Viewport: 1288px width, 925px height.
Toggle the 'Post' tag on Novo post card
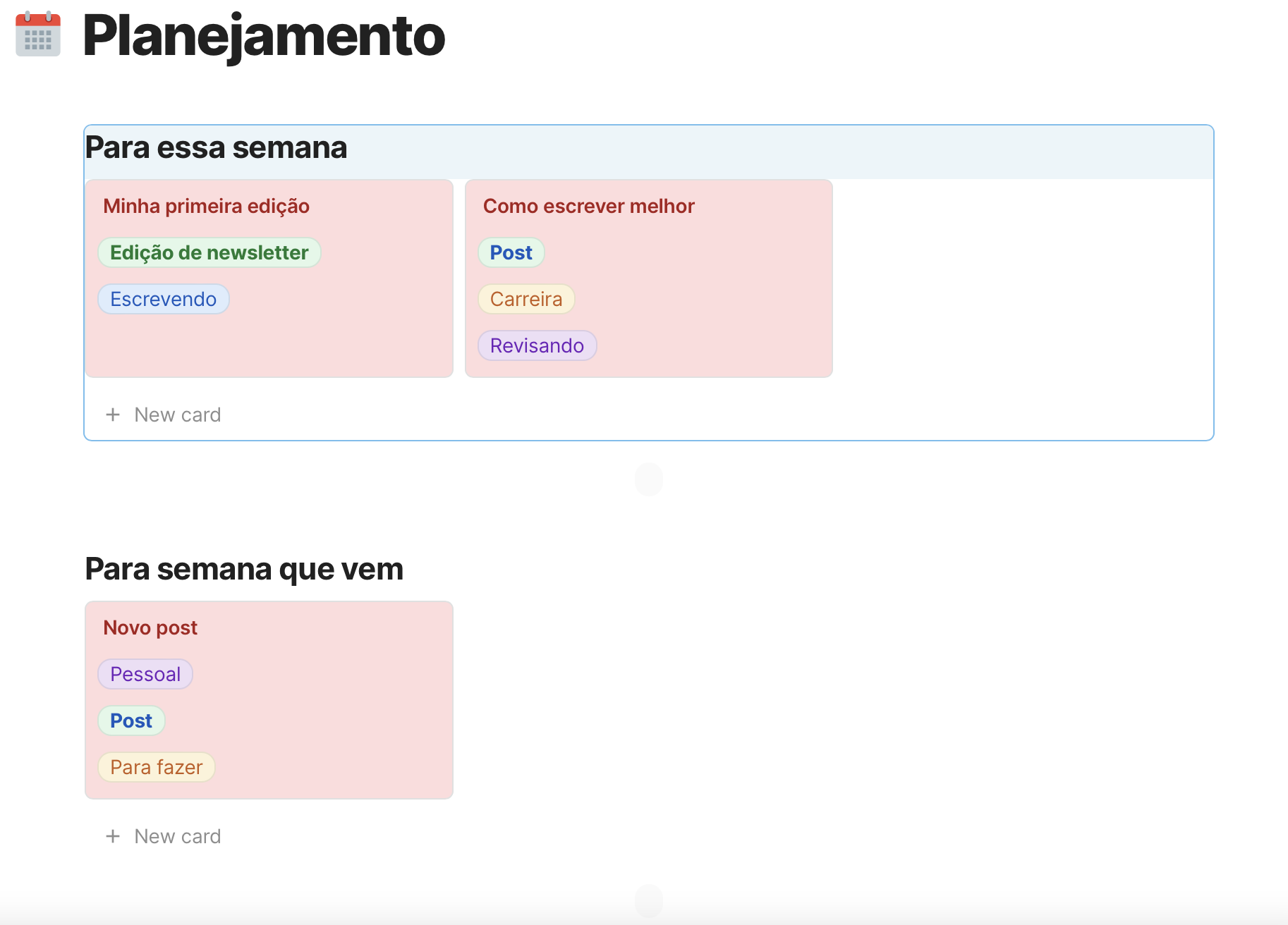point(131,721)
